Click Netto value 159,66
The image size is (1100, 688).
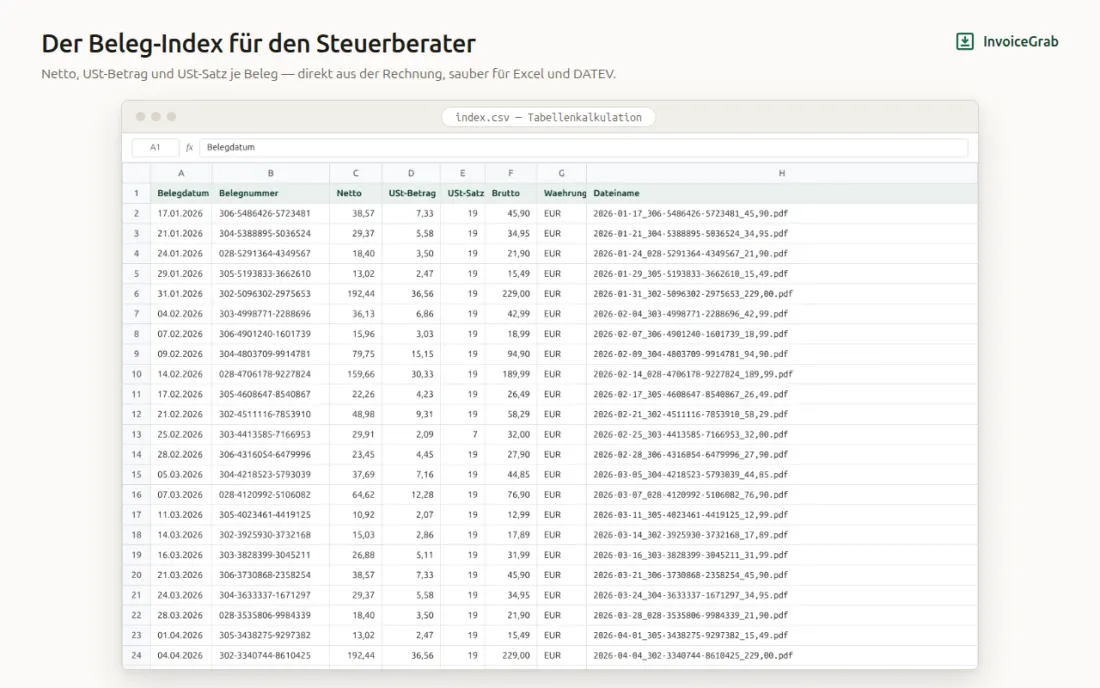(x=356, y=374)
